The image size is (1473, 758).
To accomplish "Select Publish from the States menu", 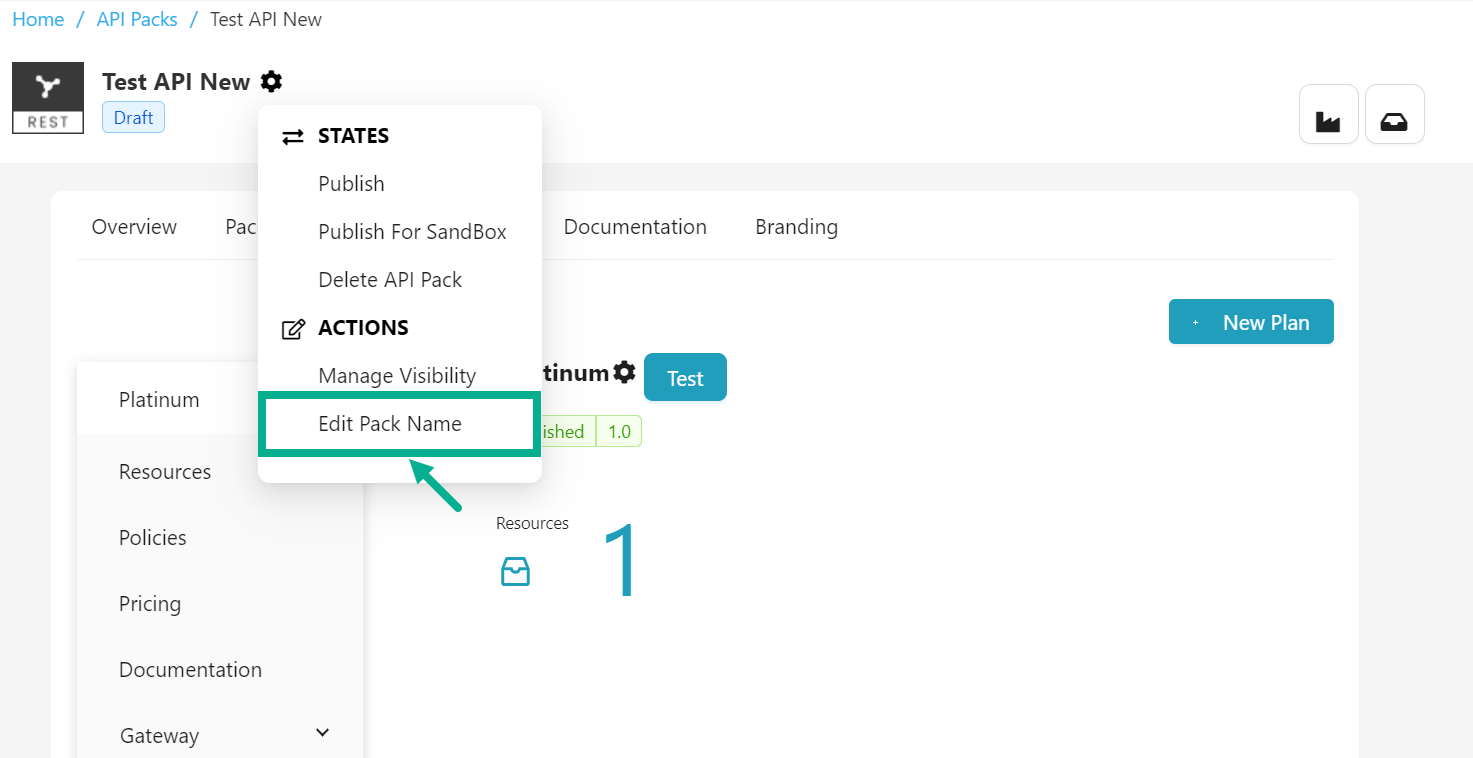I will [x=351, y=184].
